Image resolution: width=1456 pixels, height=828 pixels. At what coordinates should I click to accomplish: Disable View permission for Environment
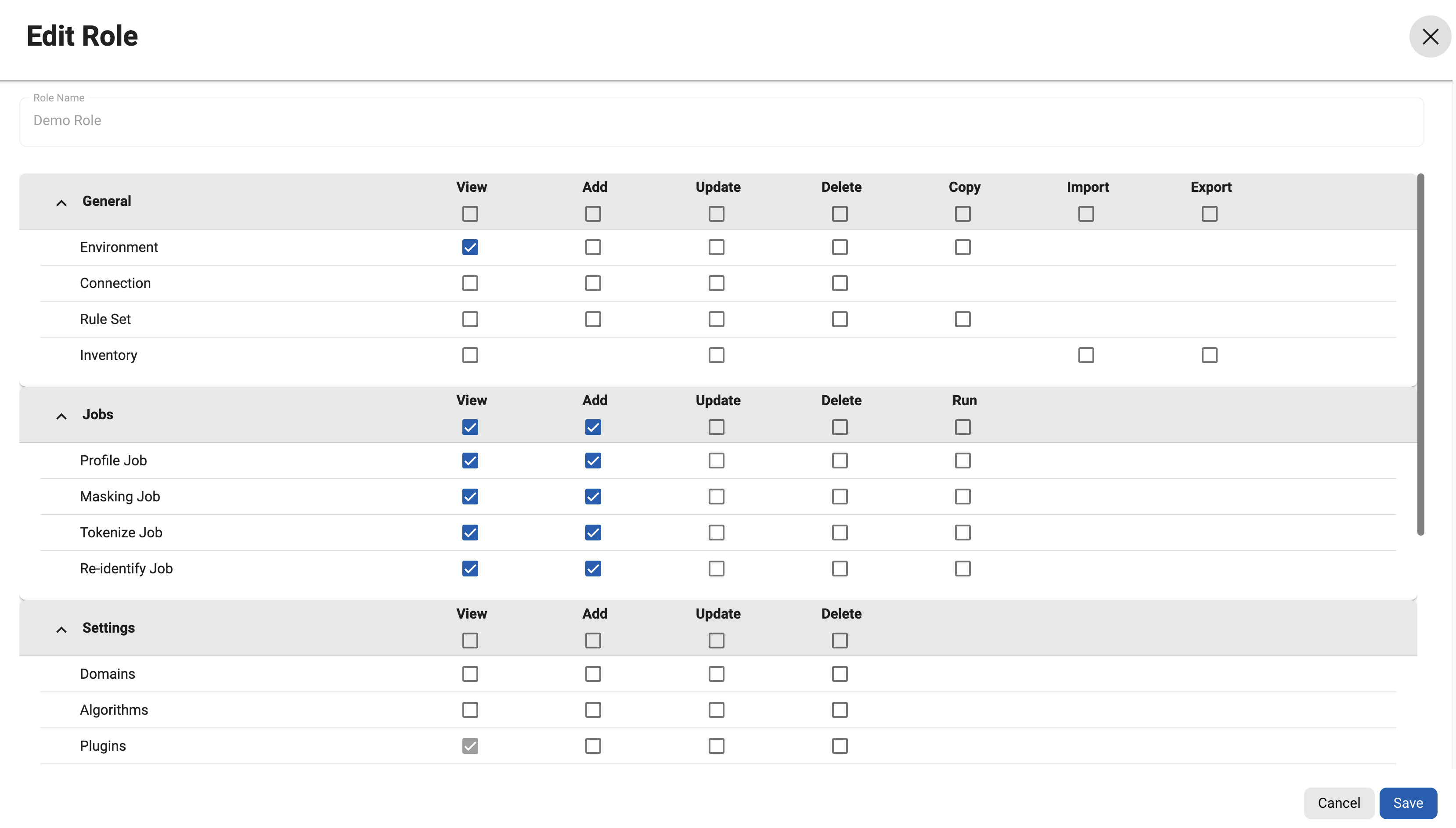[470, 247]
